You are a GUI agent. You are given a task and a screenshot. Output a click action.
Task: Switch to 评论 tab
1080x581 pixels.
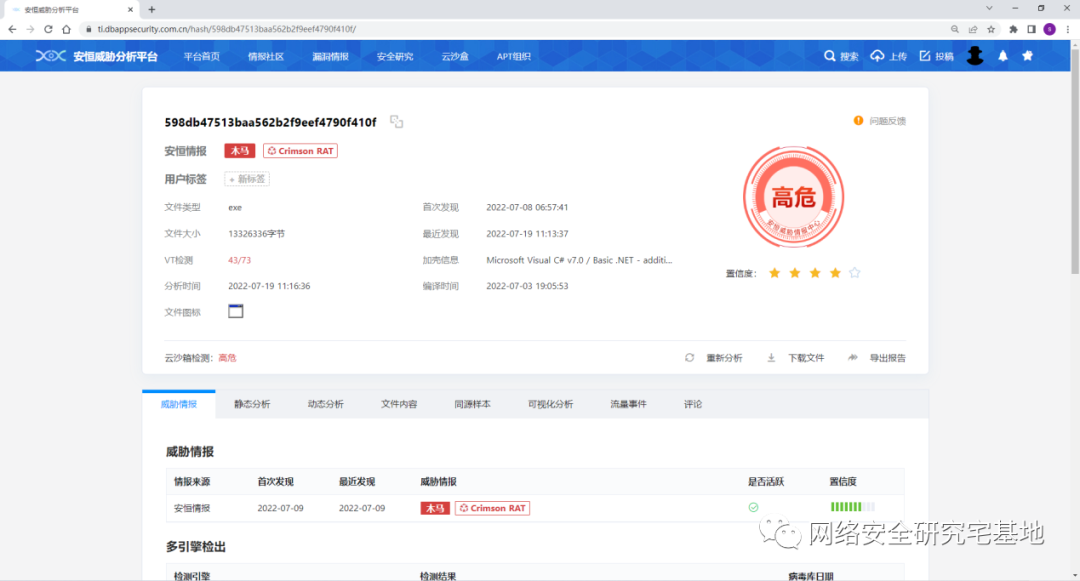pyautogui.click(x=693, y=404)
